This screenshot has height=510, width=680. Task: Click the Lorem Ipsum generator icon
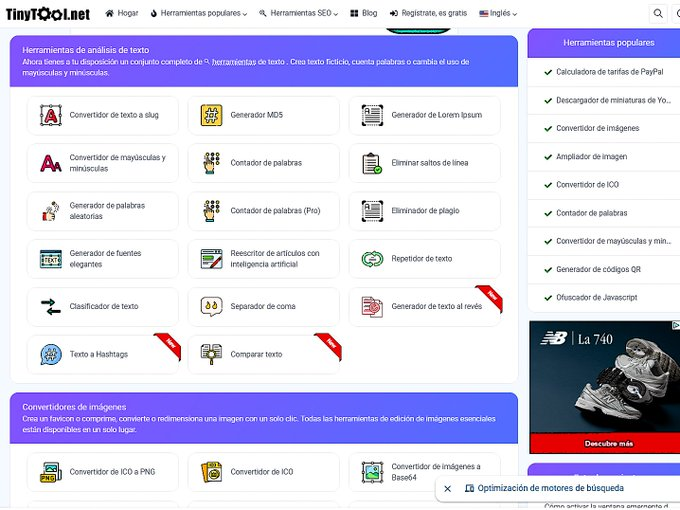pyautogui.click(x=372, y=115)
